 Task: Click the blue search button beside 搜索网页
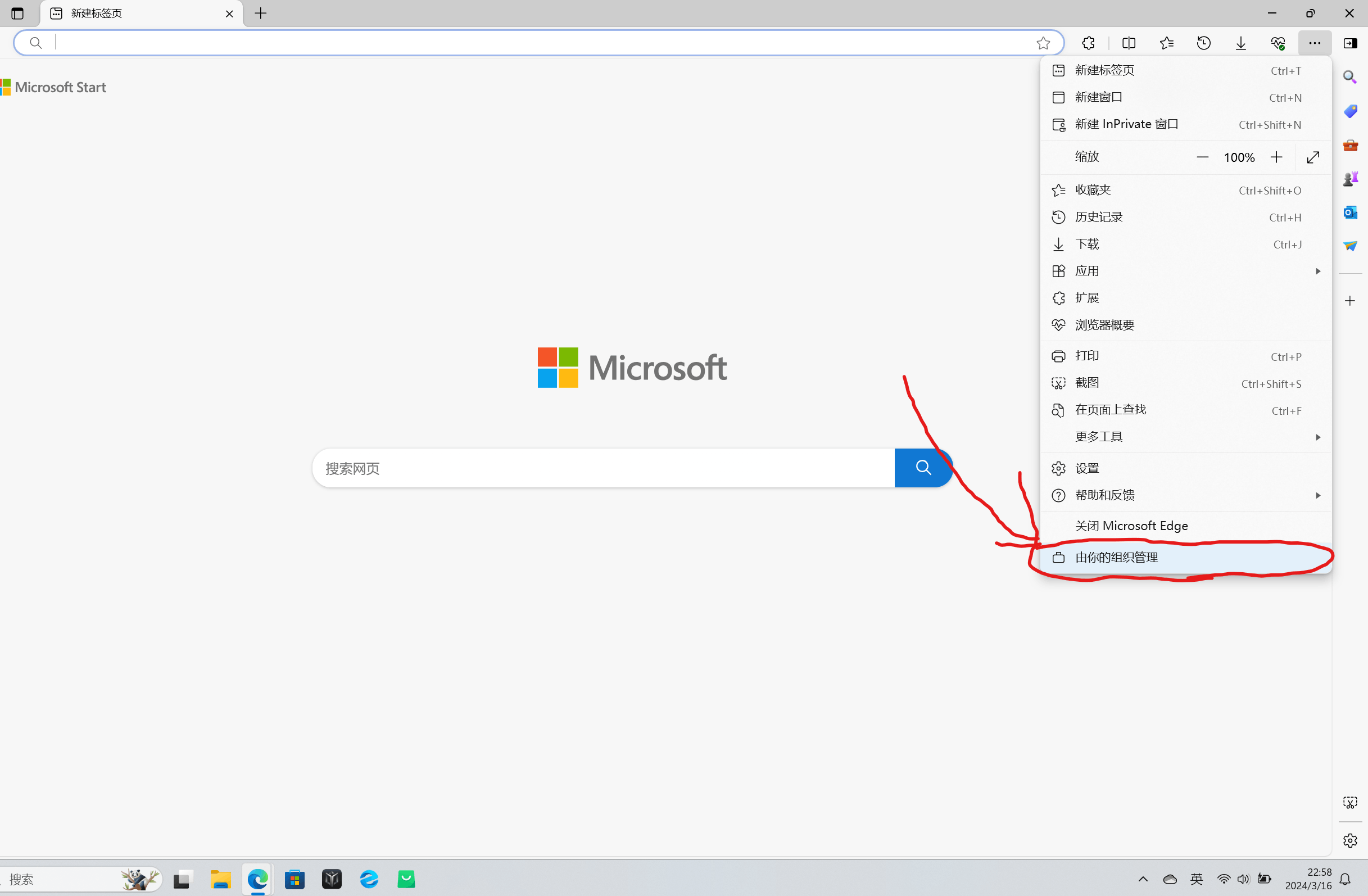click(923, 468)
